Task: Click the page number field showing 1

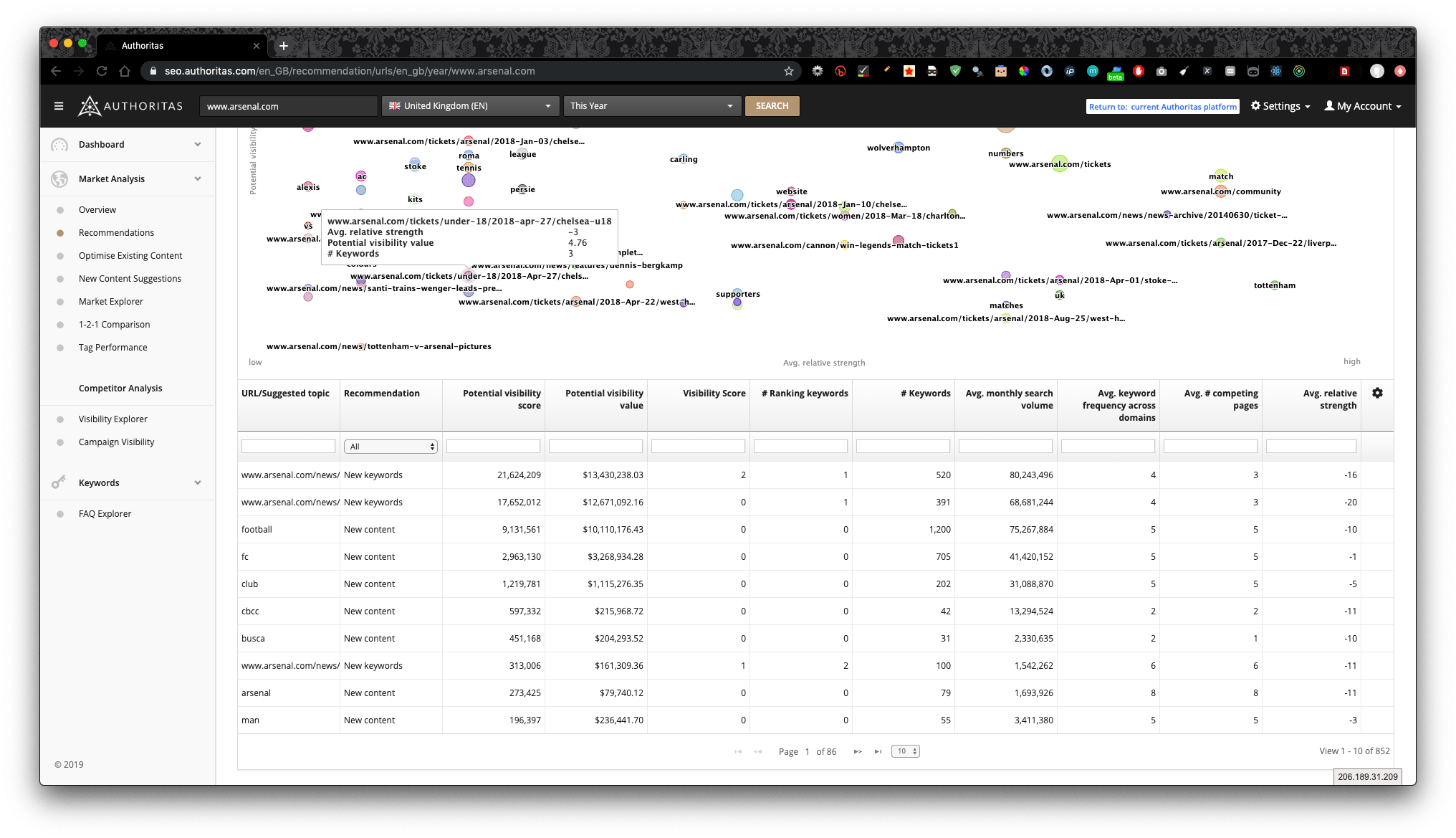Action: pyautogui.click(x=808, y=751)
